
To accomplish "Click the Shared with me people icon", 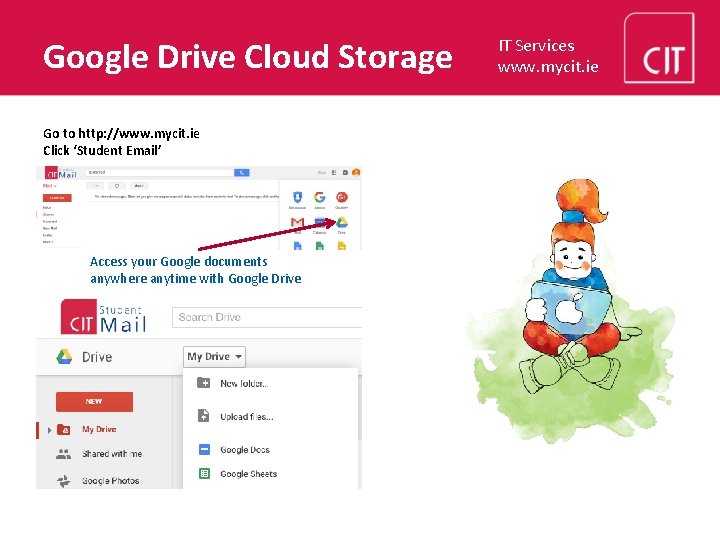I will tap(63, 454).
